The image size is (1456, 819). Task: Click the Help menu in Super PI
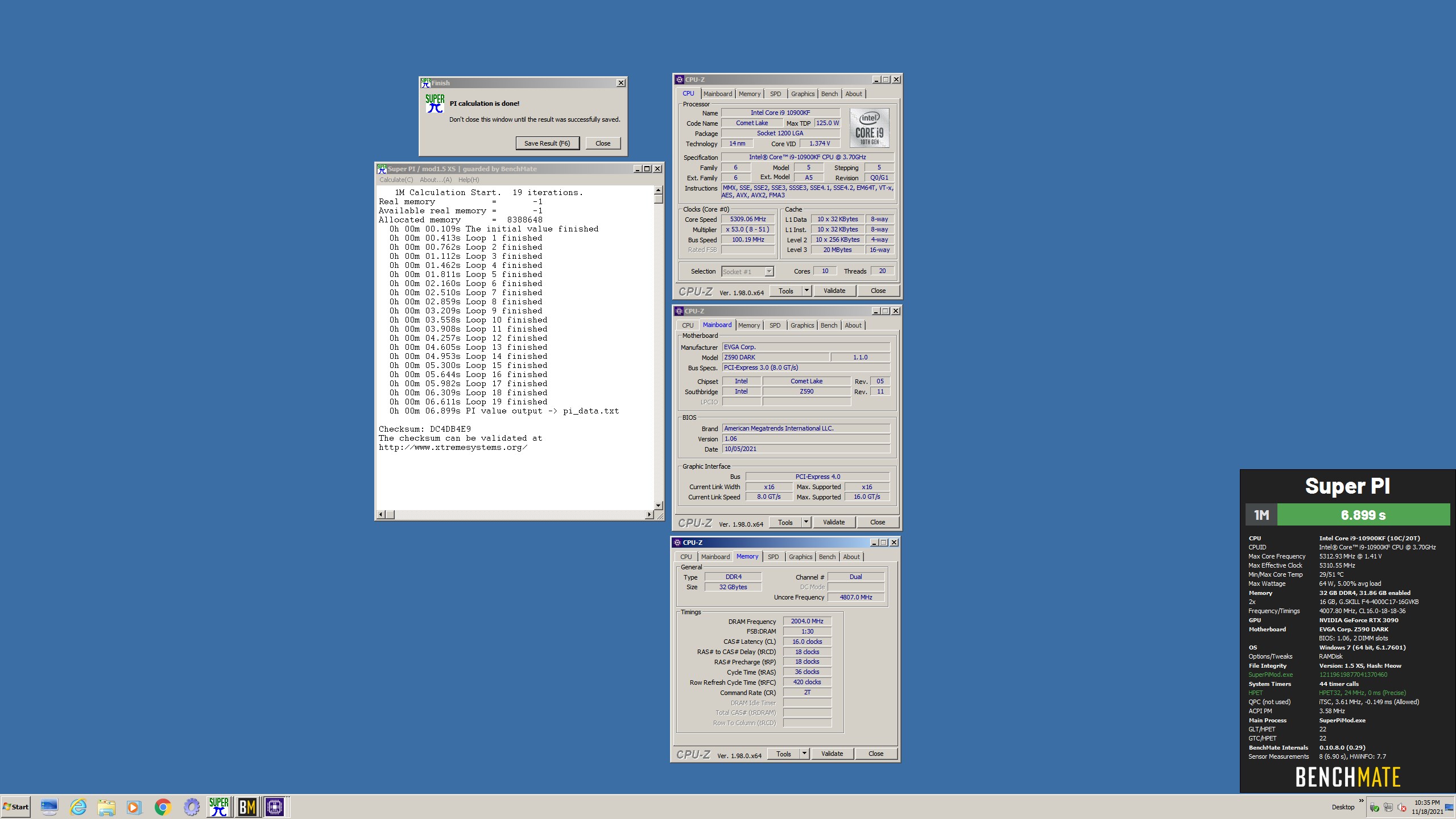click(x=468, y=180)
